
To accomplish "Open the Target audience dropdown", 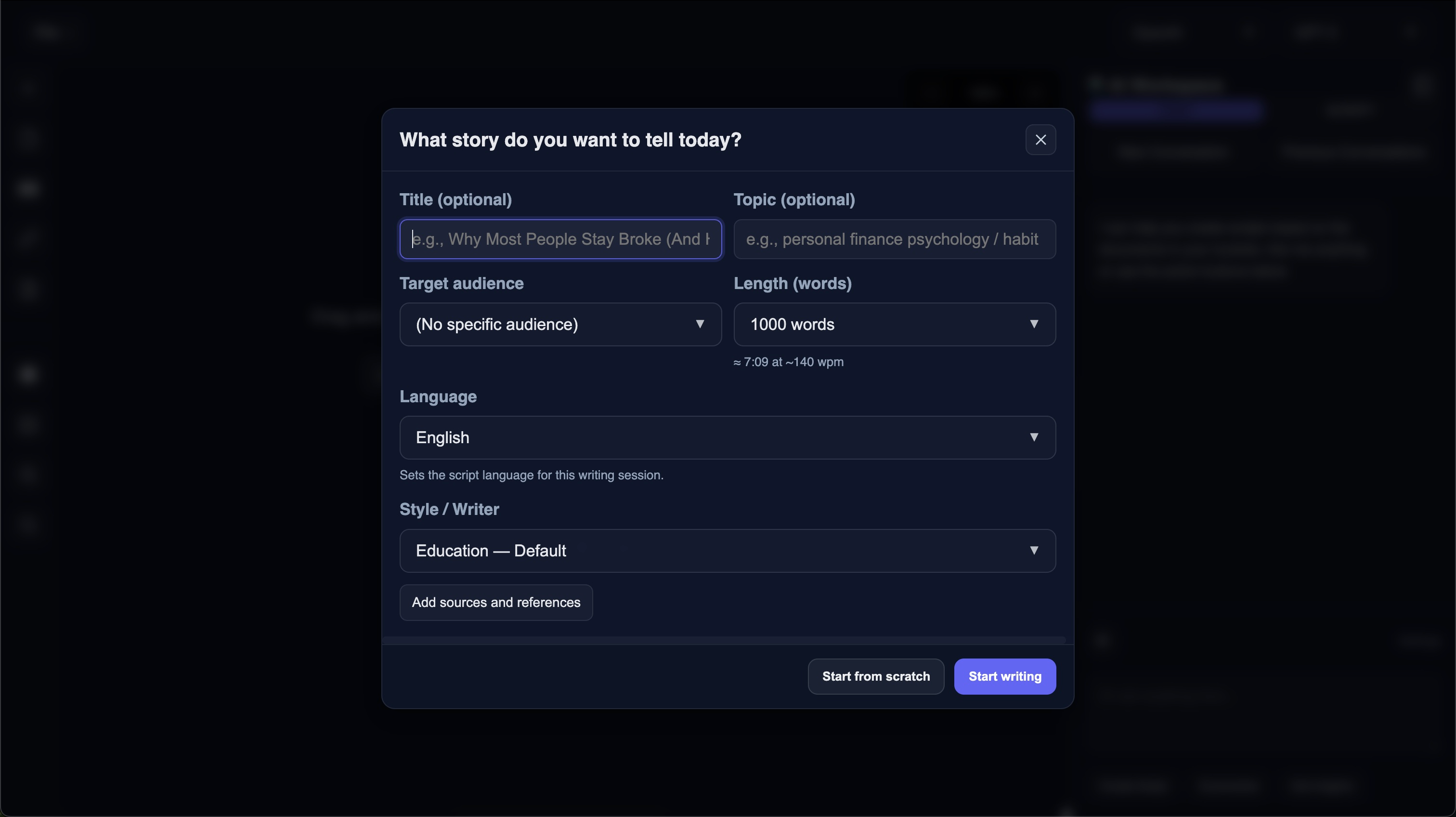I will 560,324.
